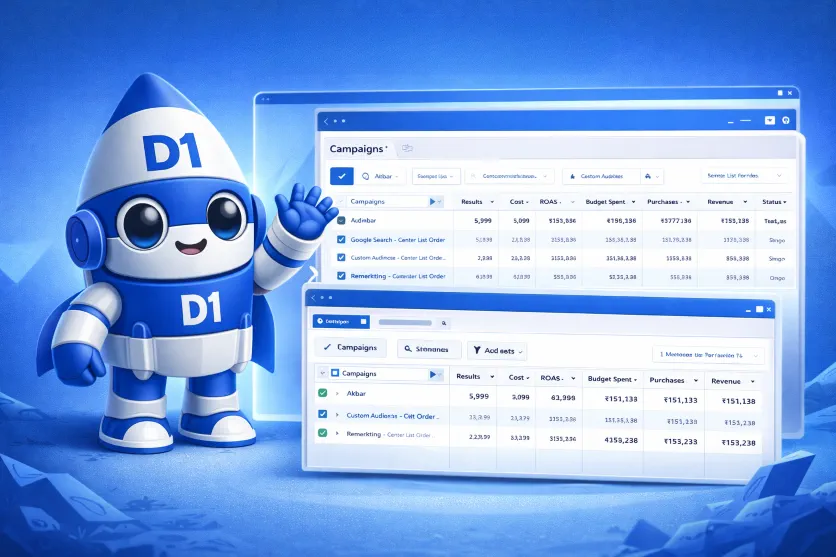Click the search icon beside the grey bar in the lower window
This screenshot has height=557, width=836.
click(444, 323)
